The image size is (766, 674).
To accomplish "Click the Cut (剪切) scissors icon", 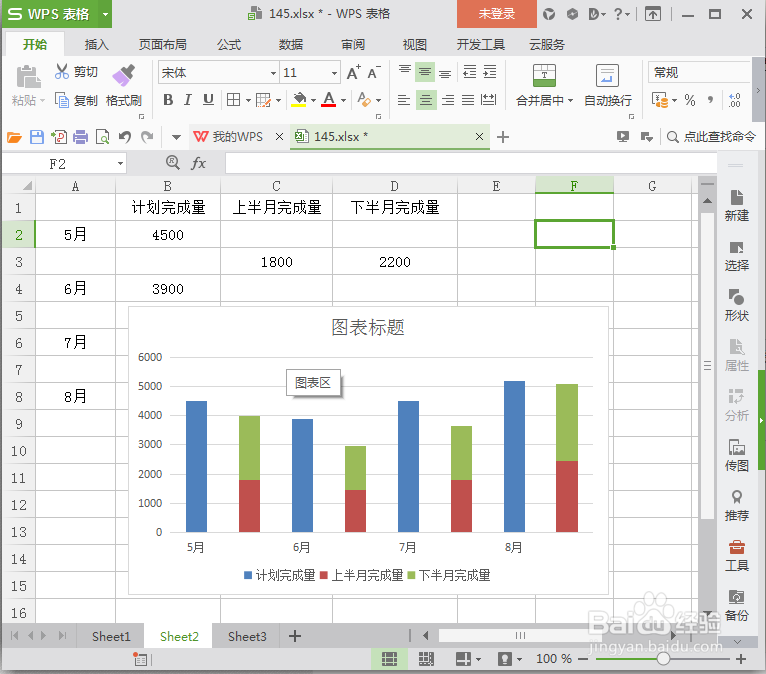I will 62,72.
